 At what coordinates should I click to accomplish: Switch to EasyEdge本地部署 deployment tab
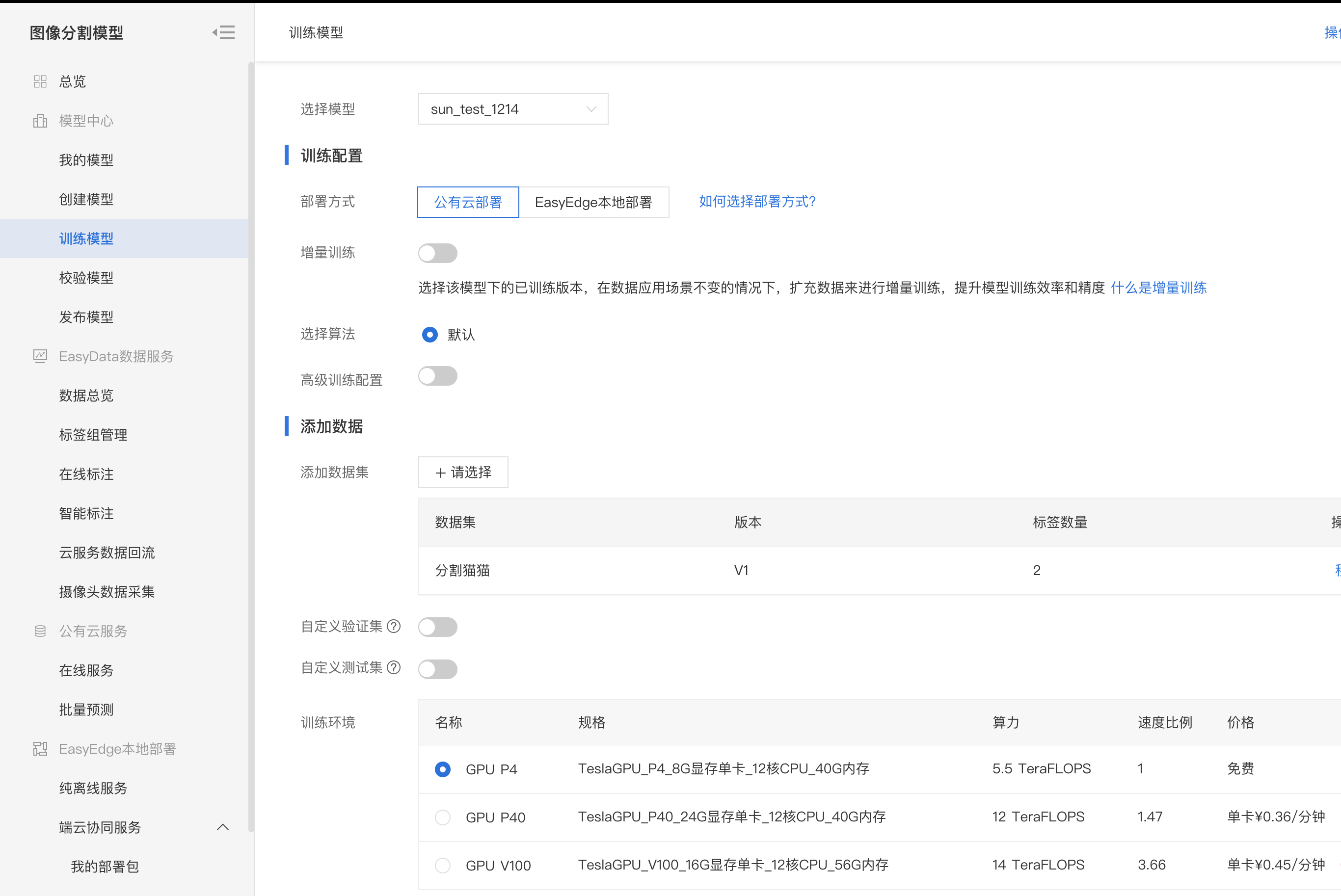[x=593, y=202]
